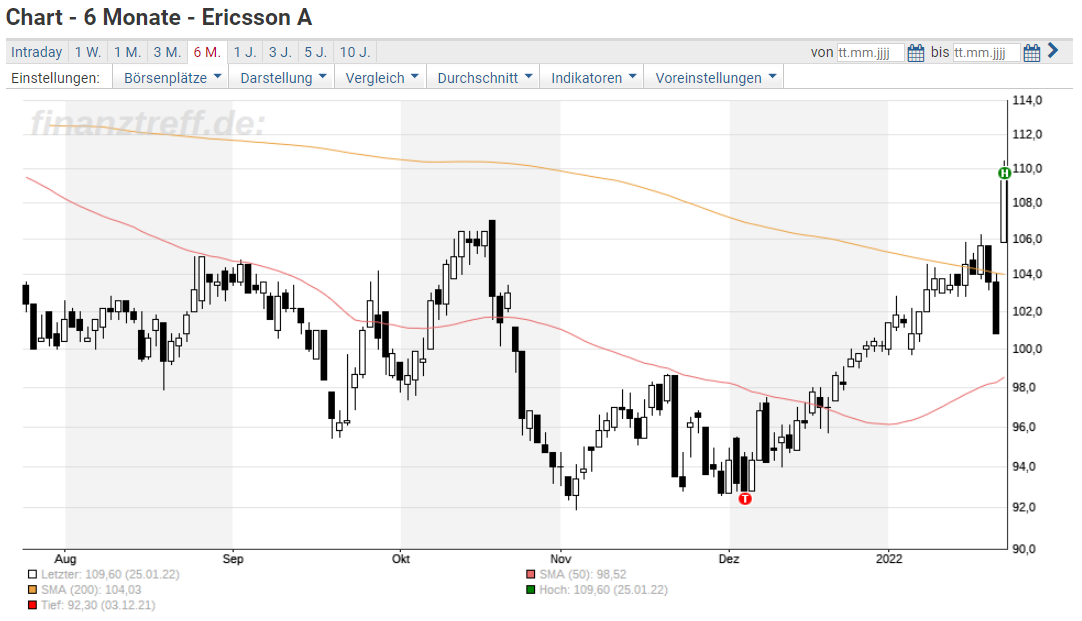This screenshot has width=1082, height=621.
Task: Click the 'Hoch: 109,60 (25.01.22)' legend text
Action: point(604,590)
